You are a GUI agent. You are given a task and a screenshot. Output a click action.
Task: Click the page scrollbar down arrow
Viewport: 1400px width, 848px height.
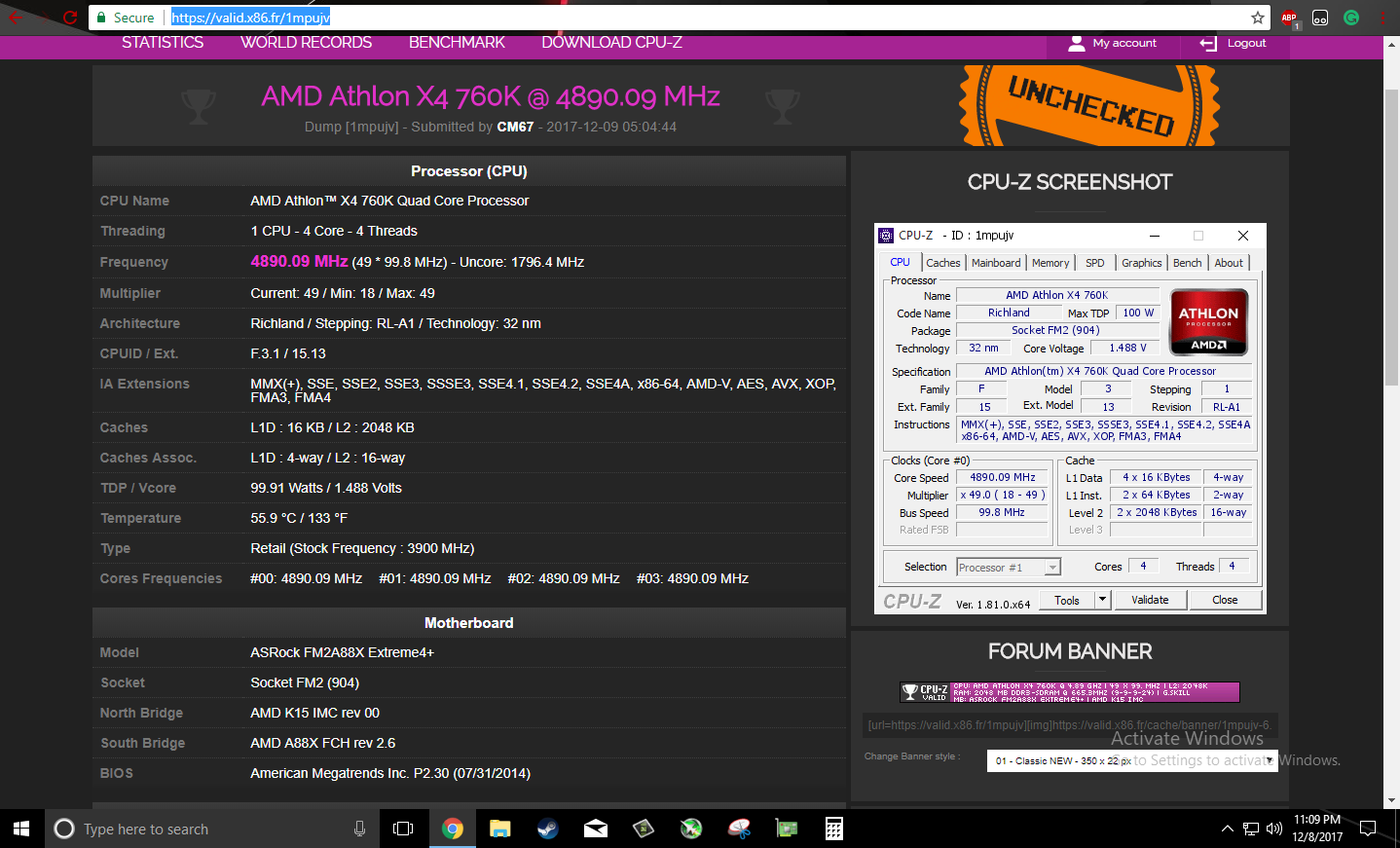point(1391,800)
